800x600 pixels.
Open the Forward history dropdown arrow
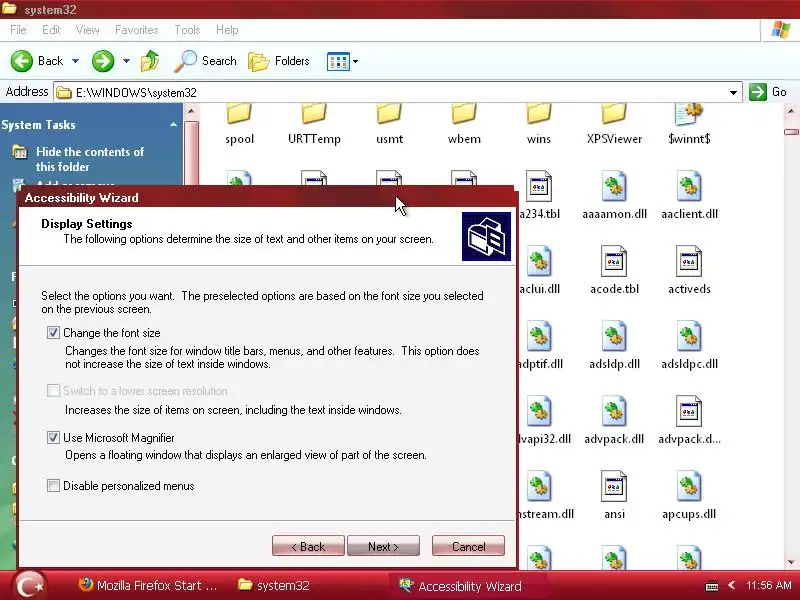click(126, 61)
